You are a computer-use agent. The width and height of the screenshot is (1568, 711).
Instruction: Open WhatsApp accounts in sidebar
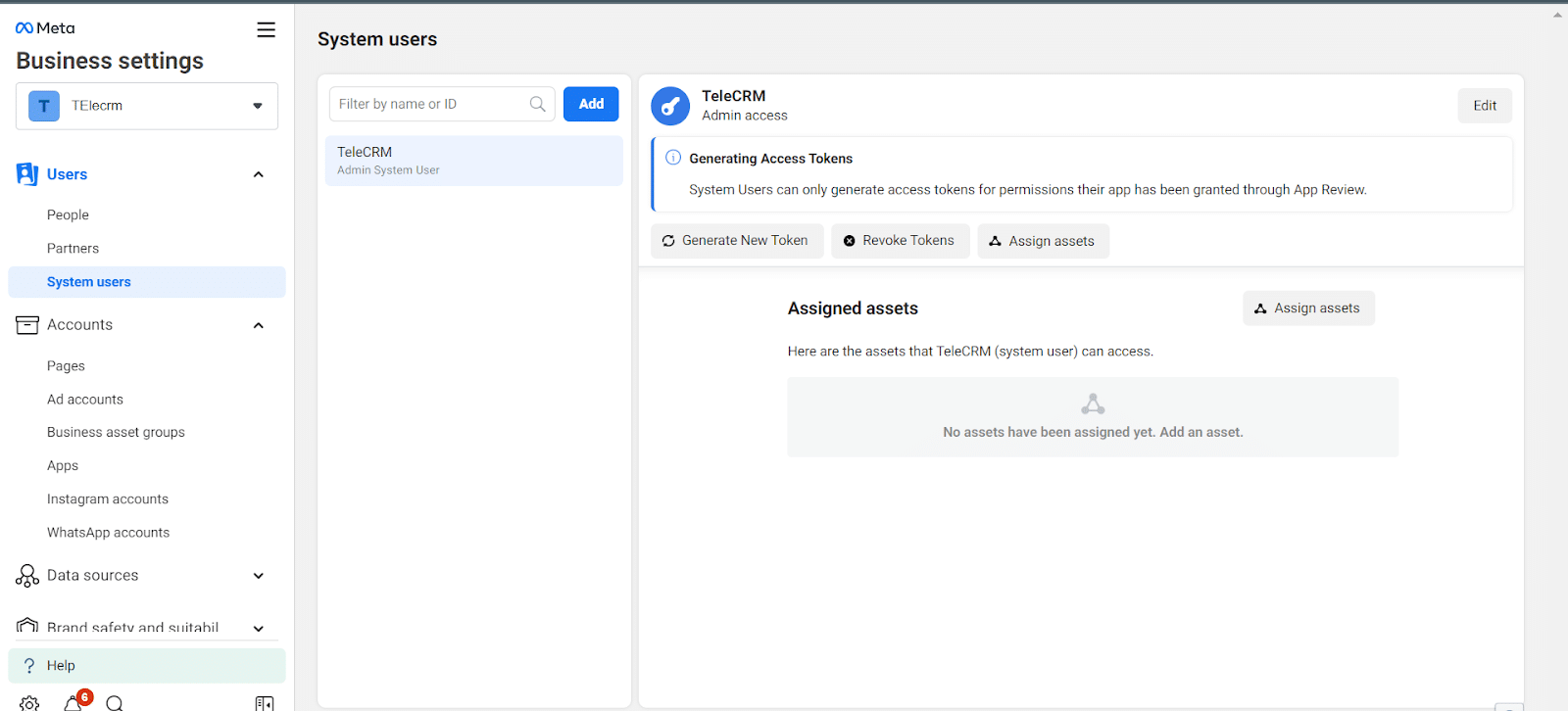[108, 532]
